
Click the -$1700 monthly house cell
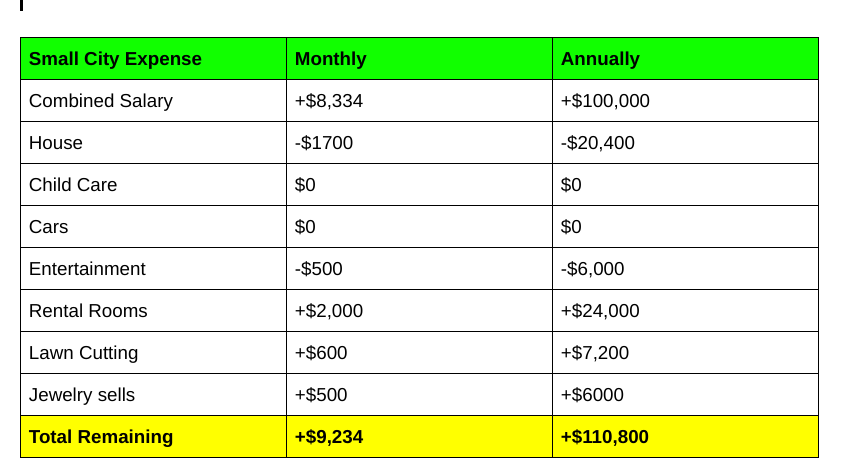(x=324, y=143)
